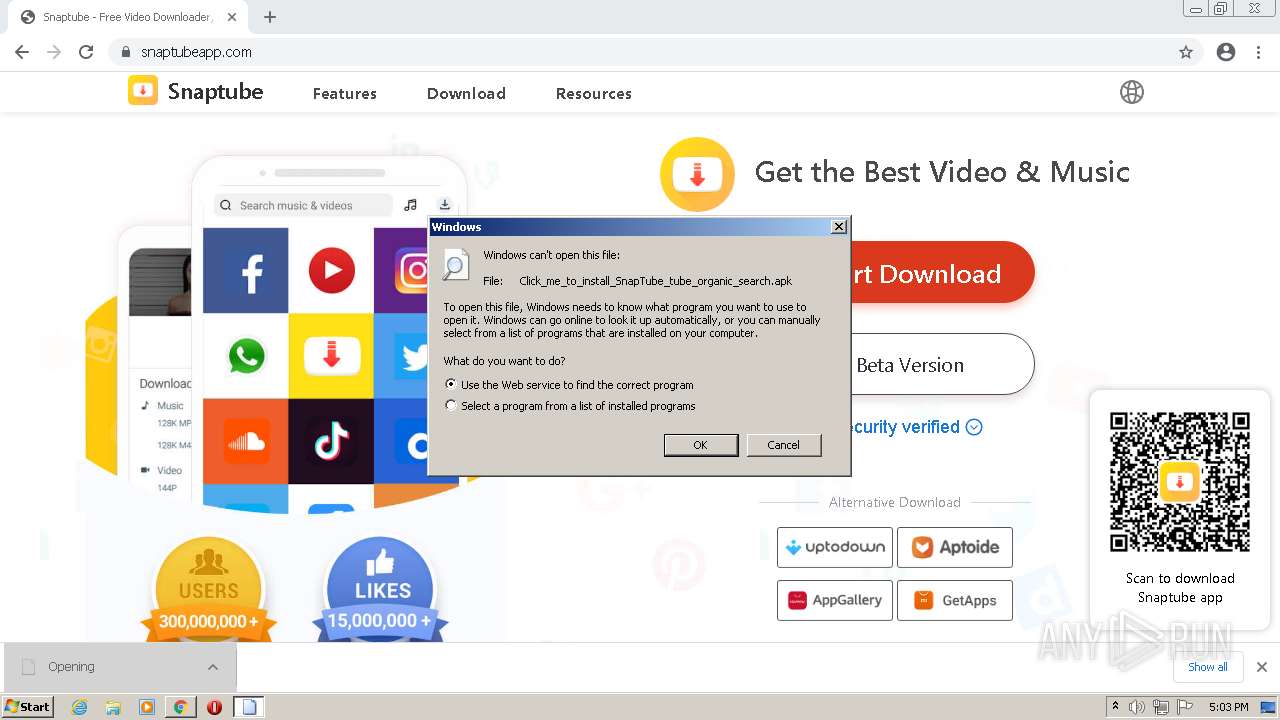
Task: Click the Beta Version button
Action: [x=942, y=365]
